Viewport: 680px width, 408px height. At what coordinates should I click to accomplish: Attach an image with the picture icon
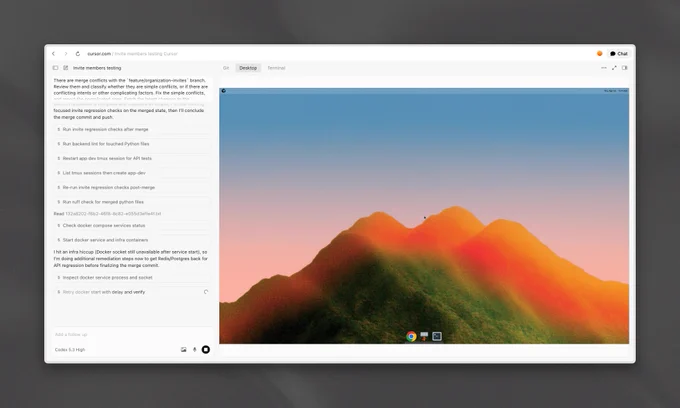[183, 349]
